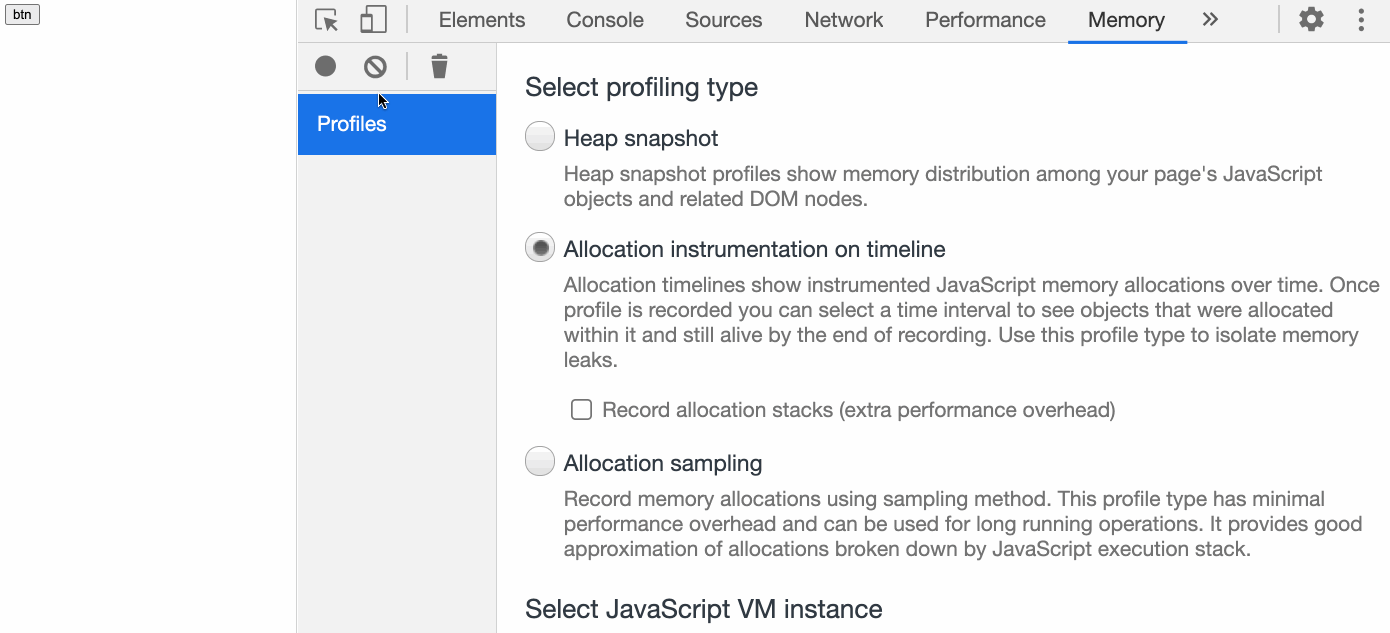The width and height of the screenshot is (1390, 633).
Task: Expand the more tabs chevron
Action: (1210, 20)
